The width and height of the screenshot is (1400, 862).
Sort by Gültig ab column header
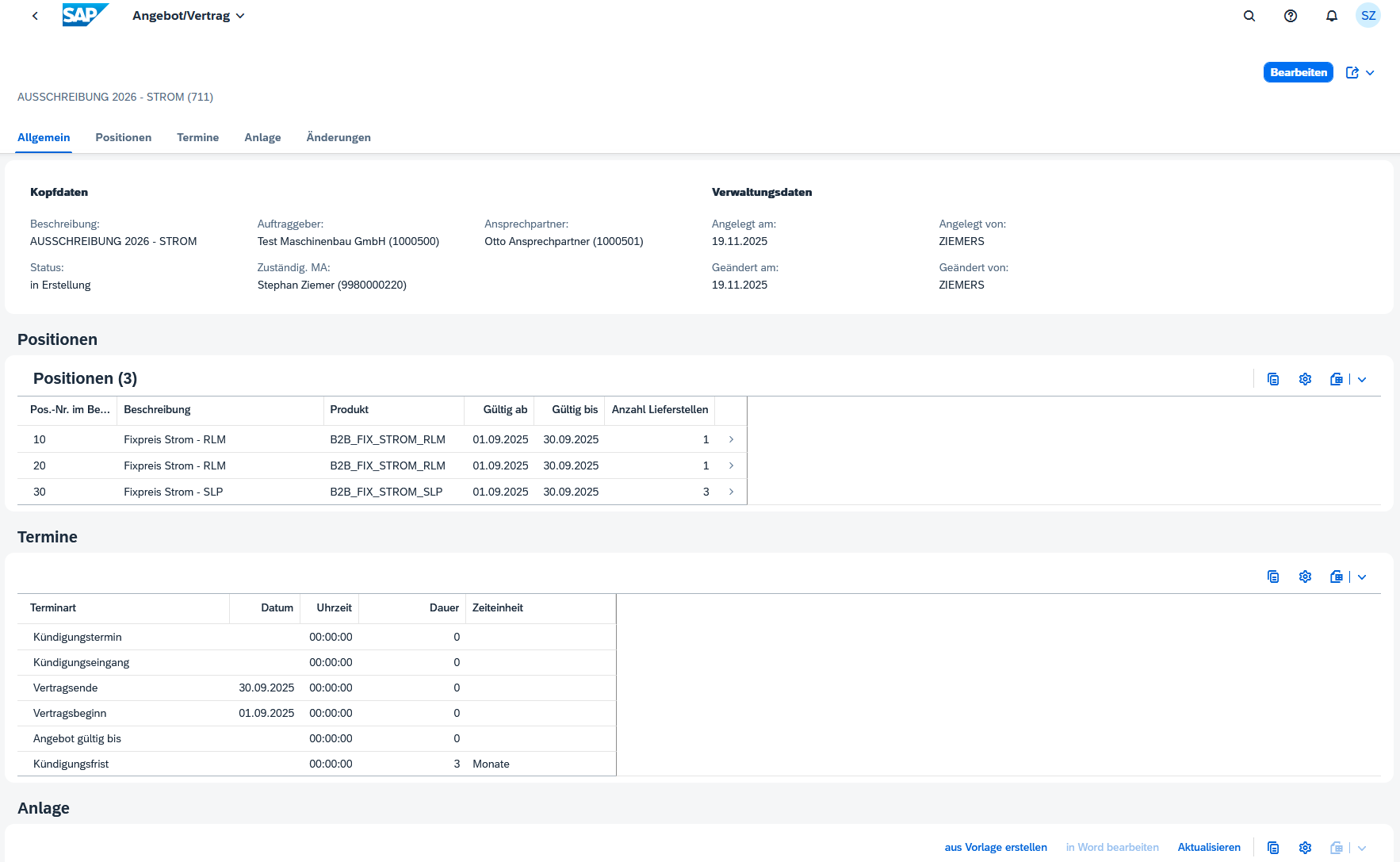pos(505,409)
